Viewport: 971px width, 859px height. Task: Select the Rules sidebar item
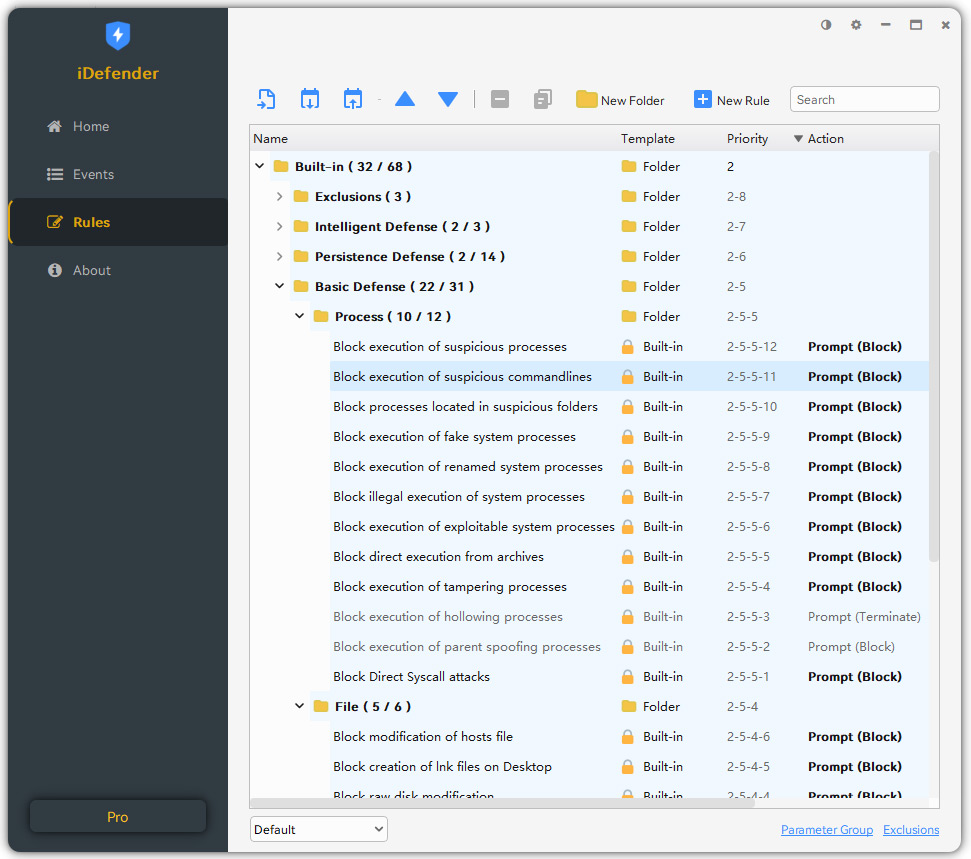(118, 222)
